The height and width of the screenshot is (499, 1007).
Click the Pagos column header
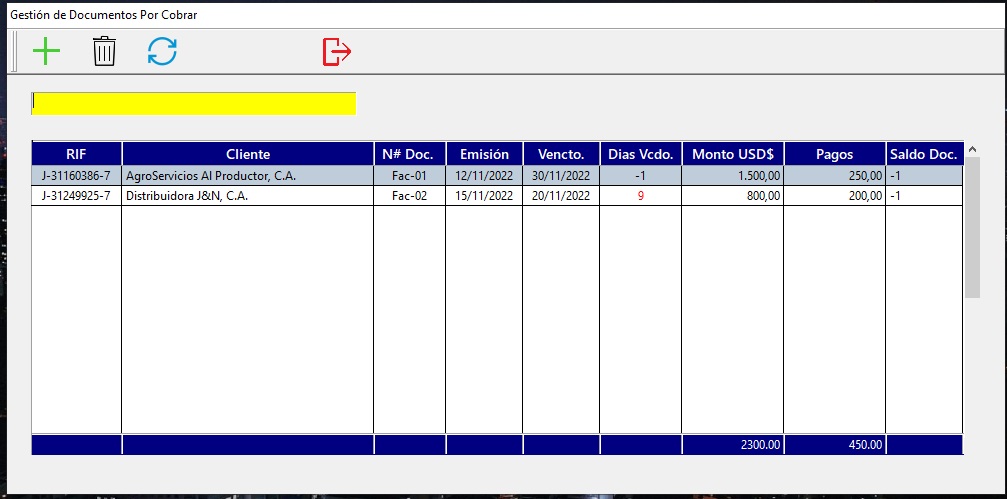pos(835,154)
